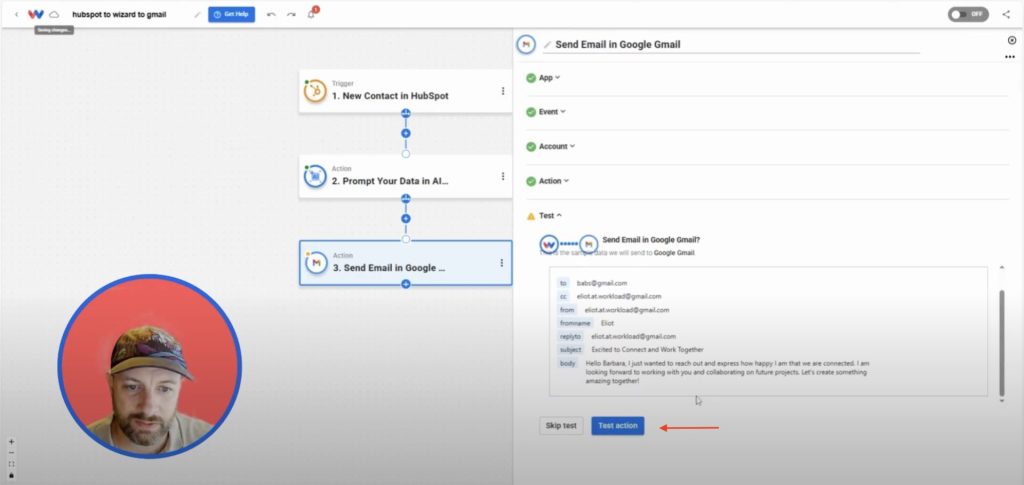Click the replyto field label
Viewport: 1024px width, 485px height.
click(570, 336)
